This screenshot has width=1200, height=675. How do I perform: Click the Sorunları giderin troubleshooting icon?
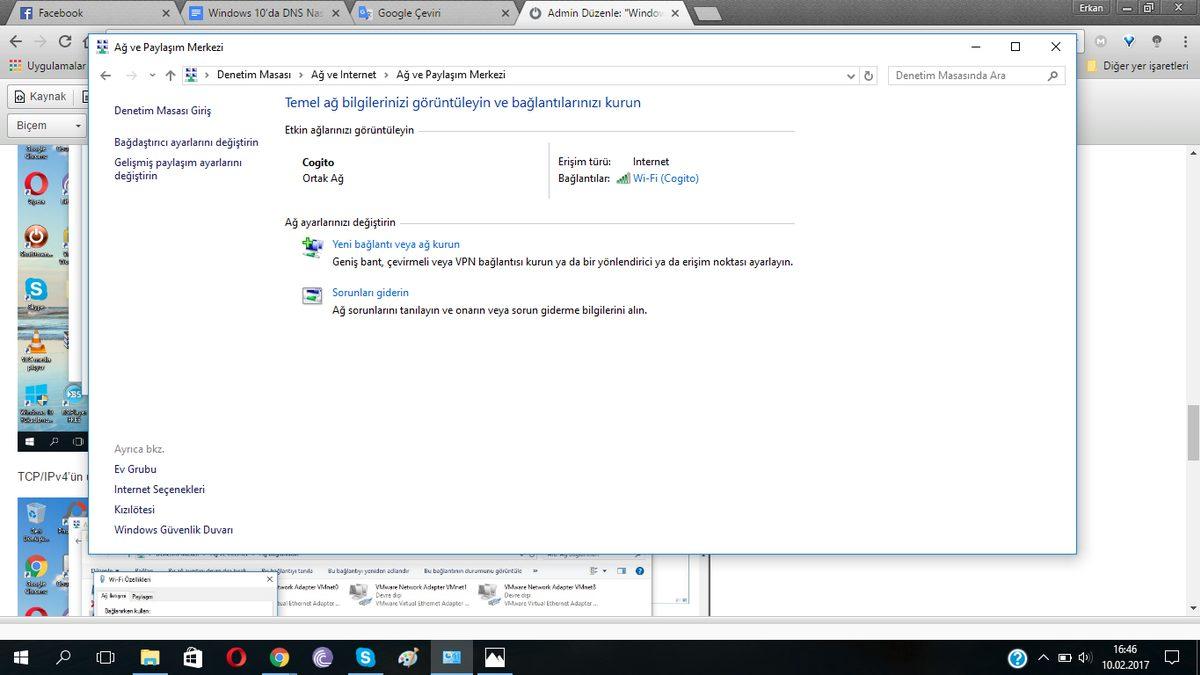pyautogui.click(x=311, y=294)
